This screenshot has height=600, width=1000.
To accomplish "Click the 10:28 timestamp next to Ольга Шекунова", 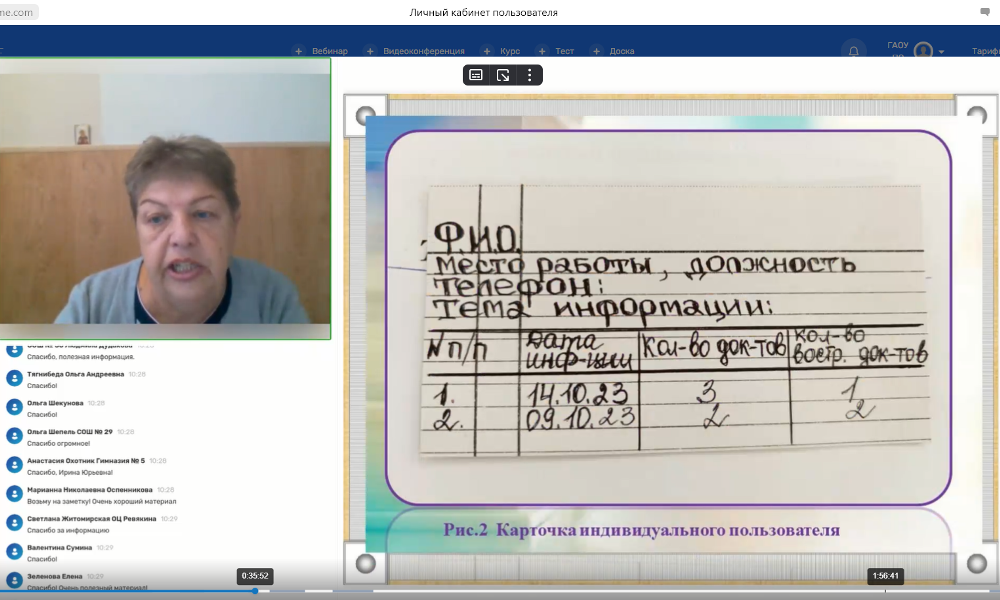I will pos(96,403).
